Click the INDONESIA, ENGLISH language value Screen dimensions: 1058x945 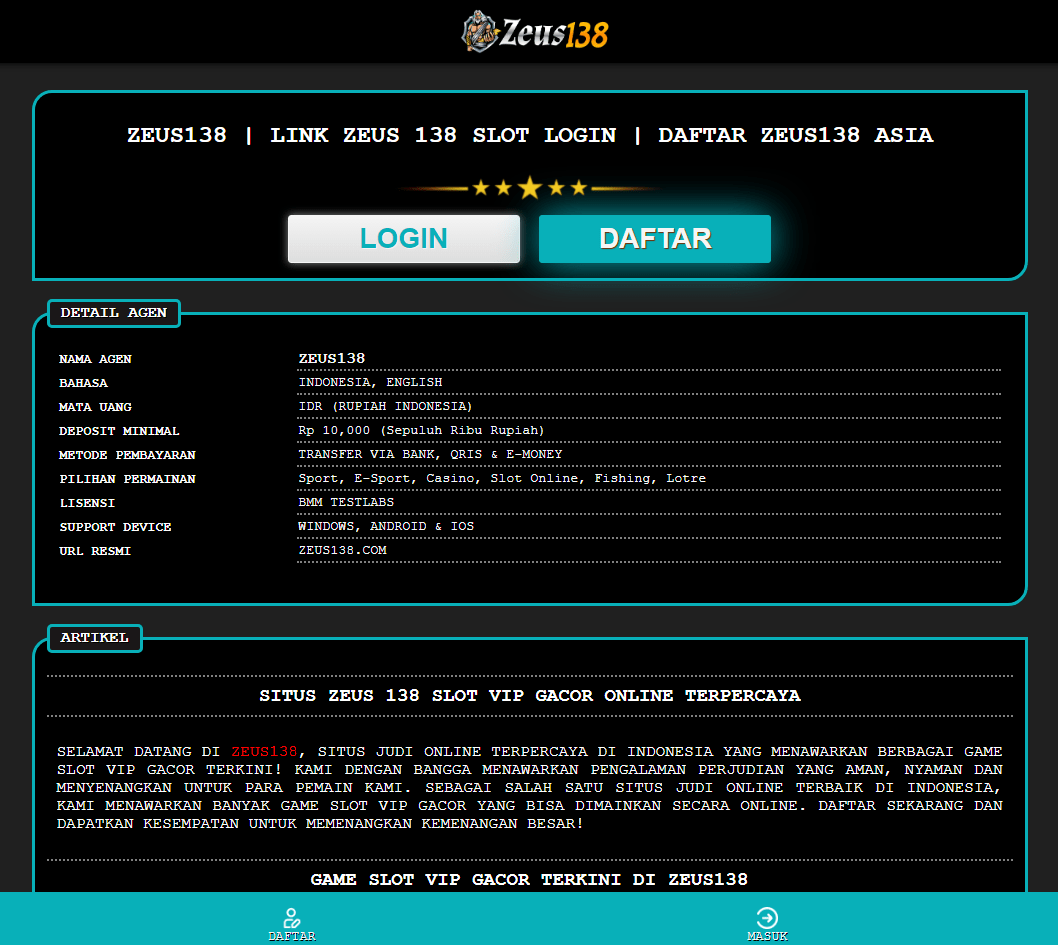click(x=370, y=382)
